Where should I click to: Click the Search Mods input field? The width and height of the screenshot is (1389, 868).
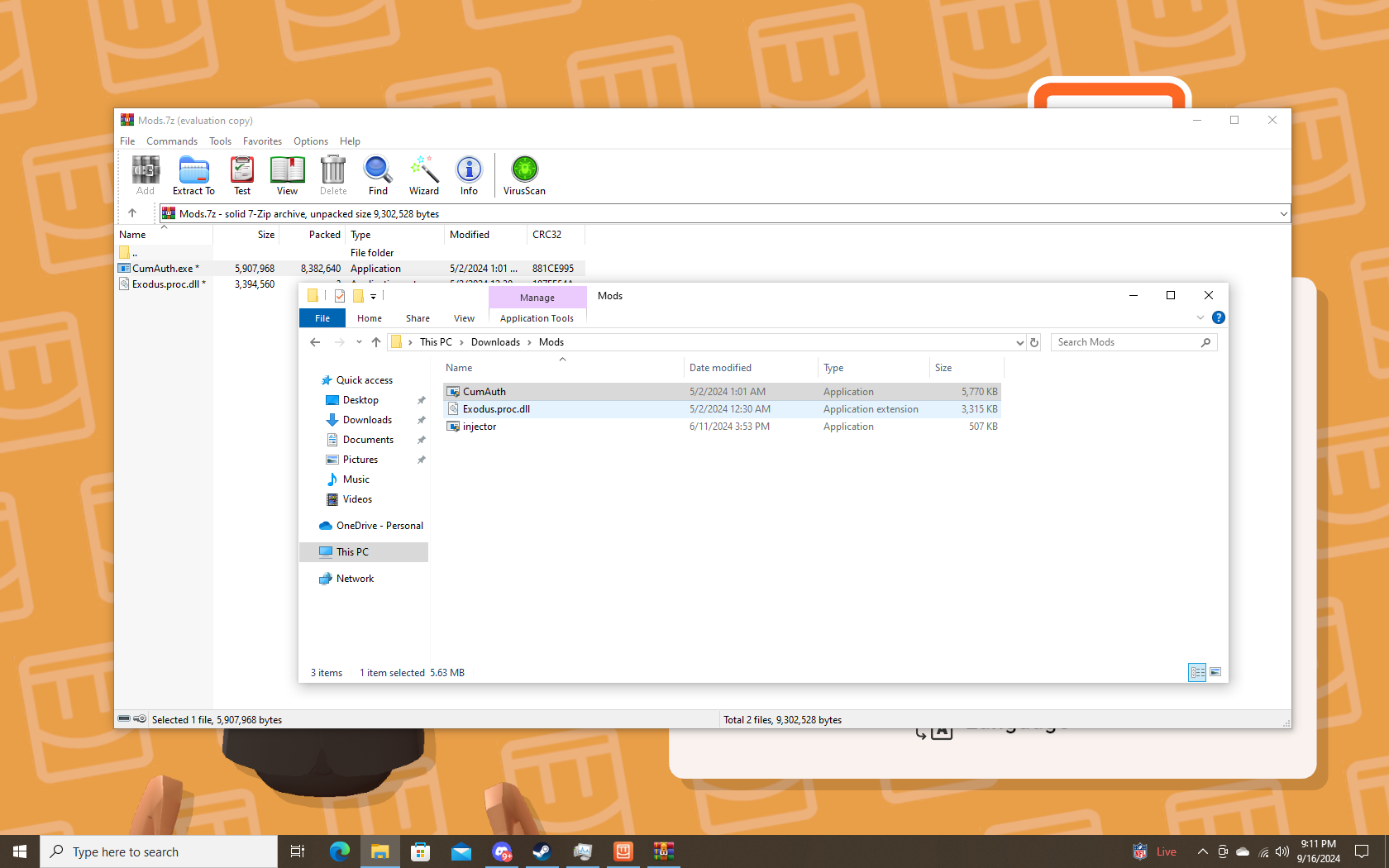pos(1127,342)
